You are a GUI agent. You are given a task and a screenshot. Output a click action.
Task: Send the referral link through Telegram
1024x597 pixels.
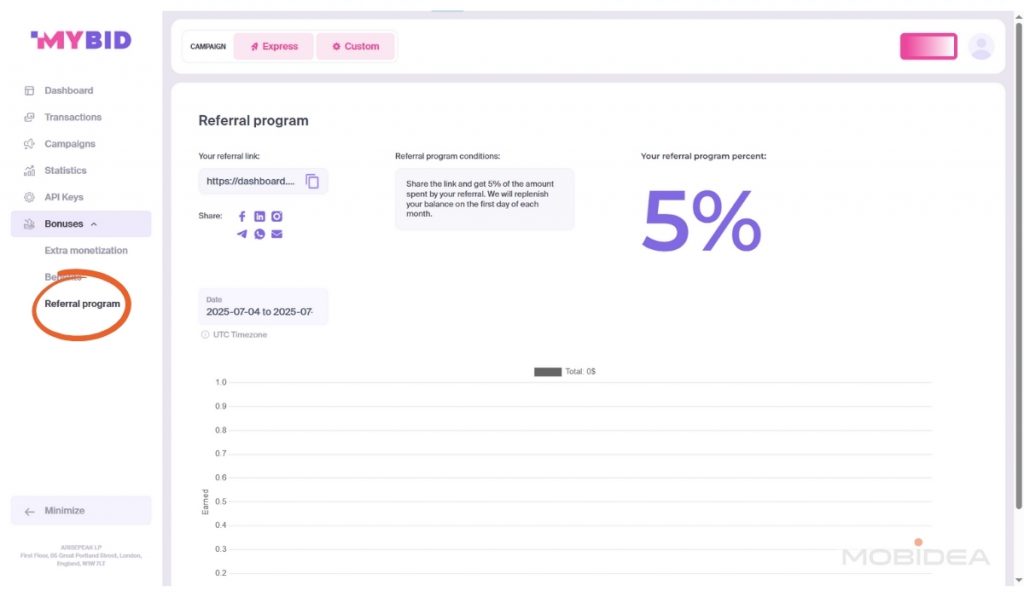coord(241,234)
